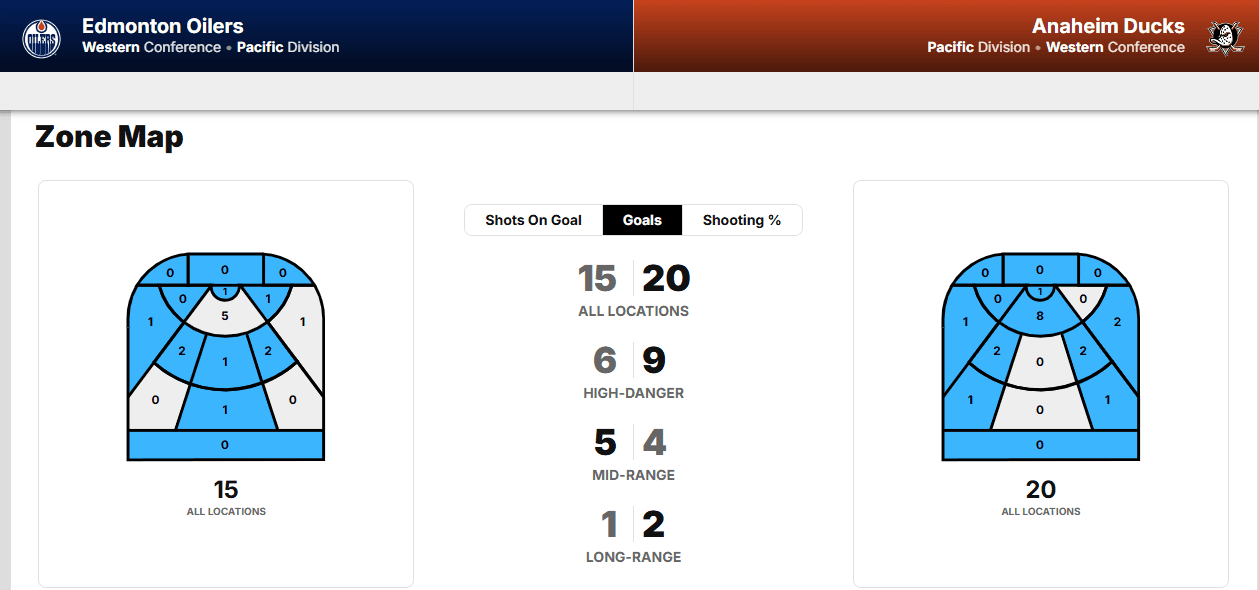Select Ducks behind-the-net top center zone
This screenshot has height=590, width=1259.
tap(1040, 270)
